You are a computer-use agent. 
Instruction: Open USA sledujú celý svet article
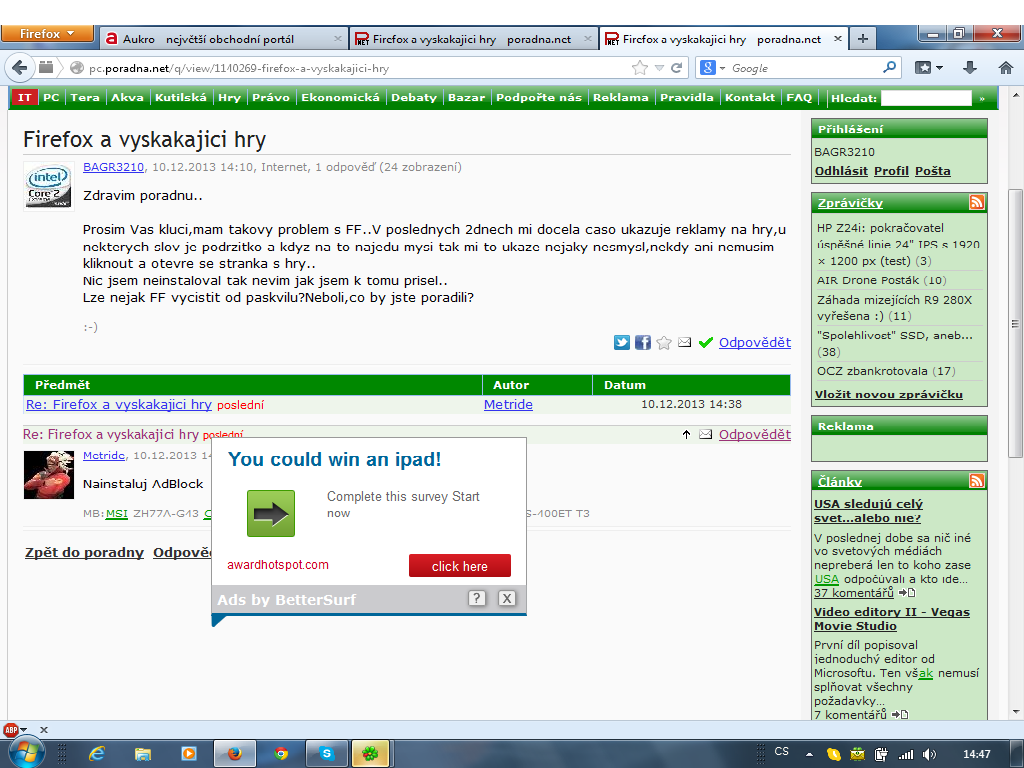pyautogui.click(x=868, y=511)
